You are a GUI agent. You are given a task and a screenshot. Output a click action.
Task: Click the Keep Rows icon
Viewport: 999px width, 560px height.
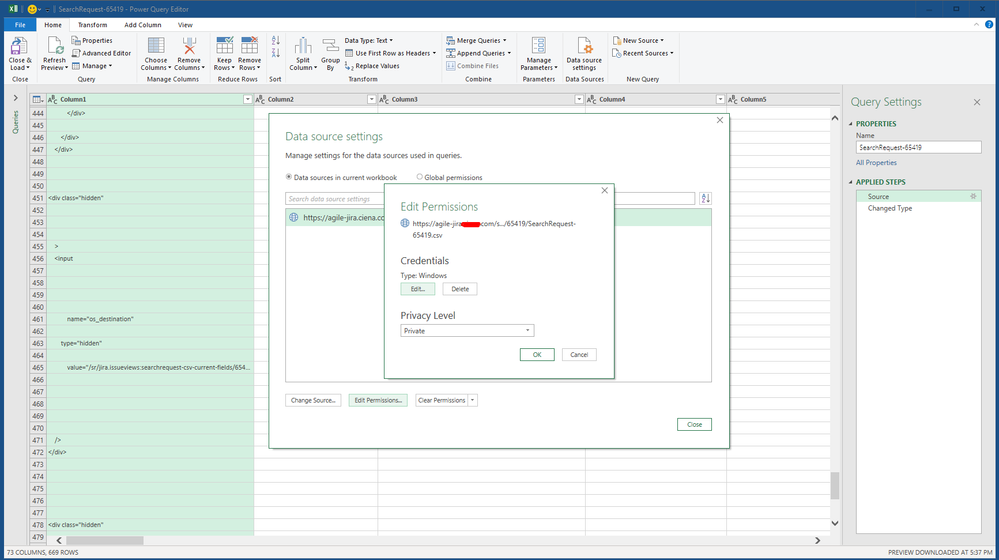point(224,54)
